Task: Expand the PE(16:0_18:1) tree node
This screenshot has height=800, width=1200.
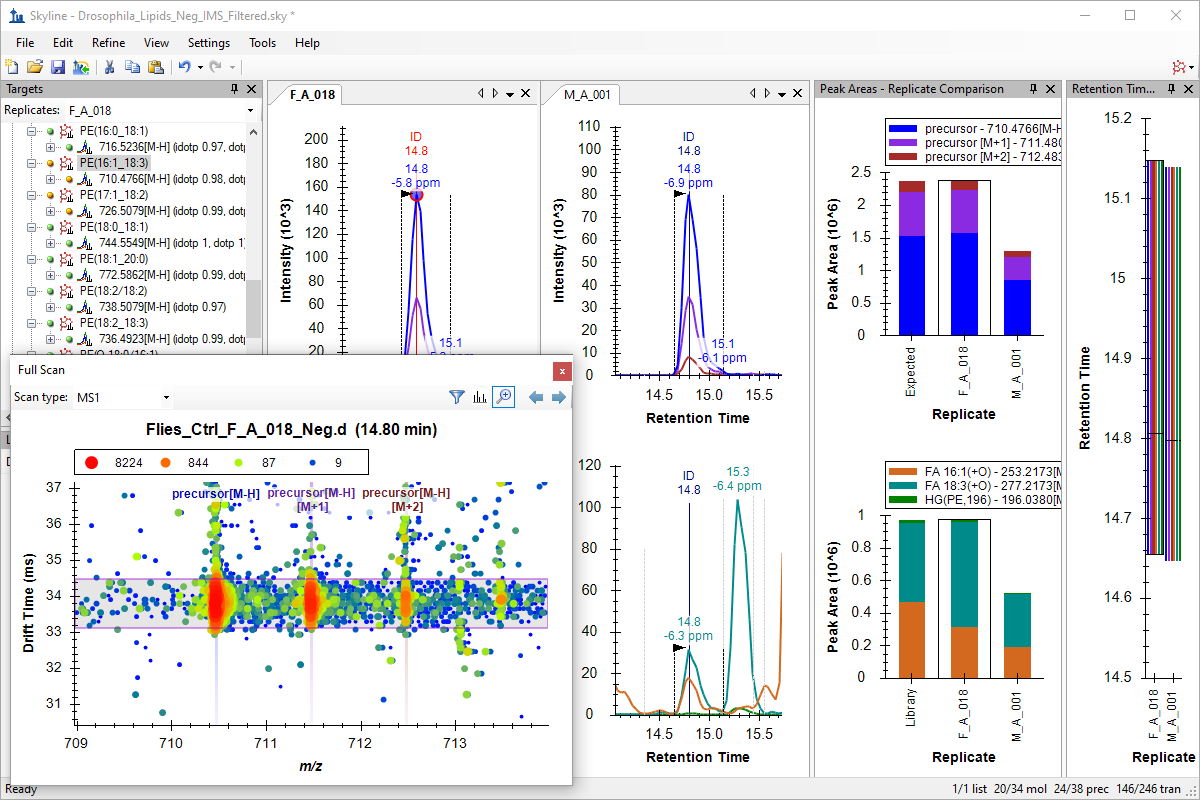Action: coord(31,131)
